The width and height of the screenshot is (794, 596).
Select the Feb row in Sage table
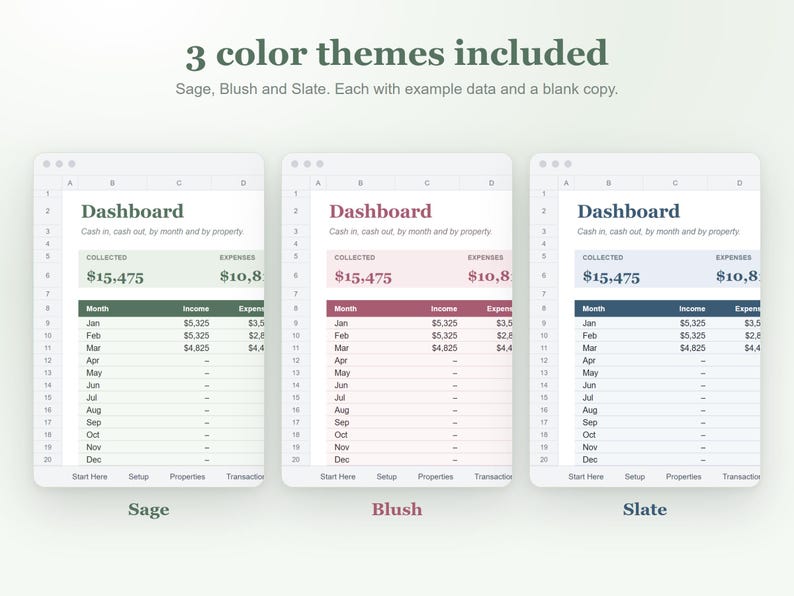(171, 336)
